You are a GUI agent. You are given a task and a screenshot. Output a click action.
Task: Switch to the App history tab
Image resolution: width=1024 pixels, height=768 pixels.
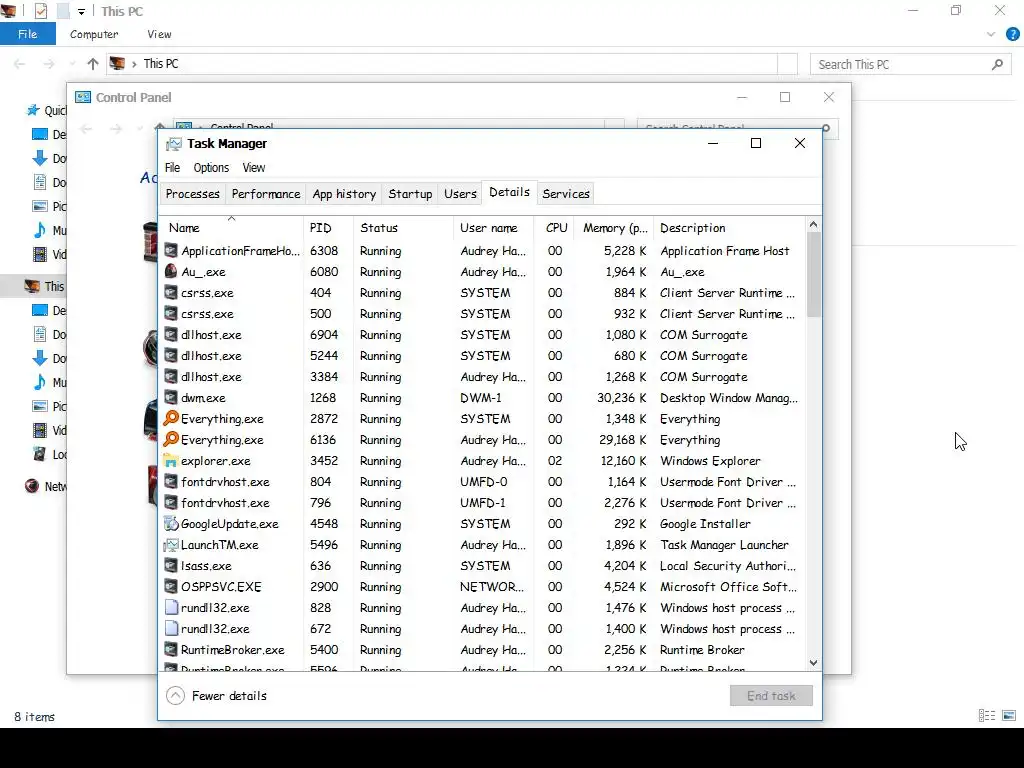tap(344, 194)
